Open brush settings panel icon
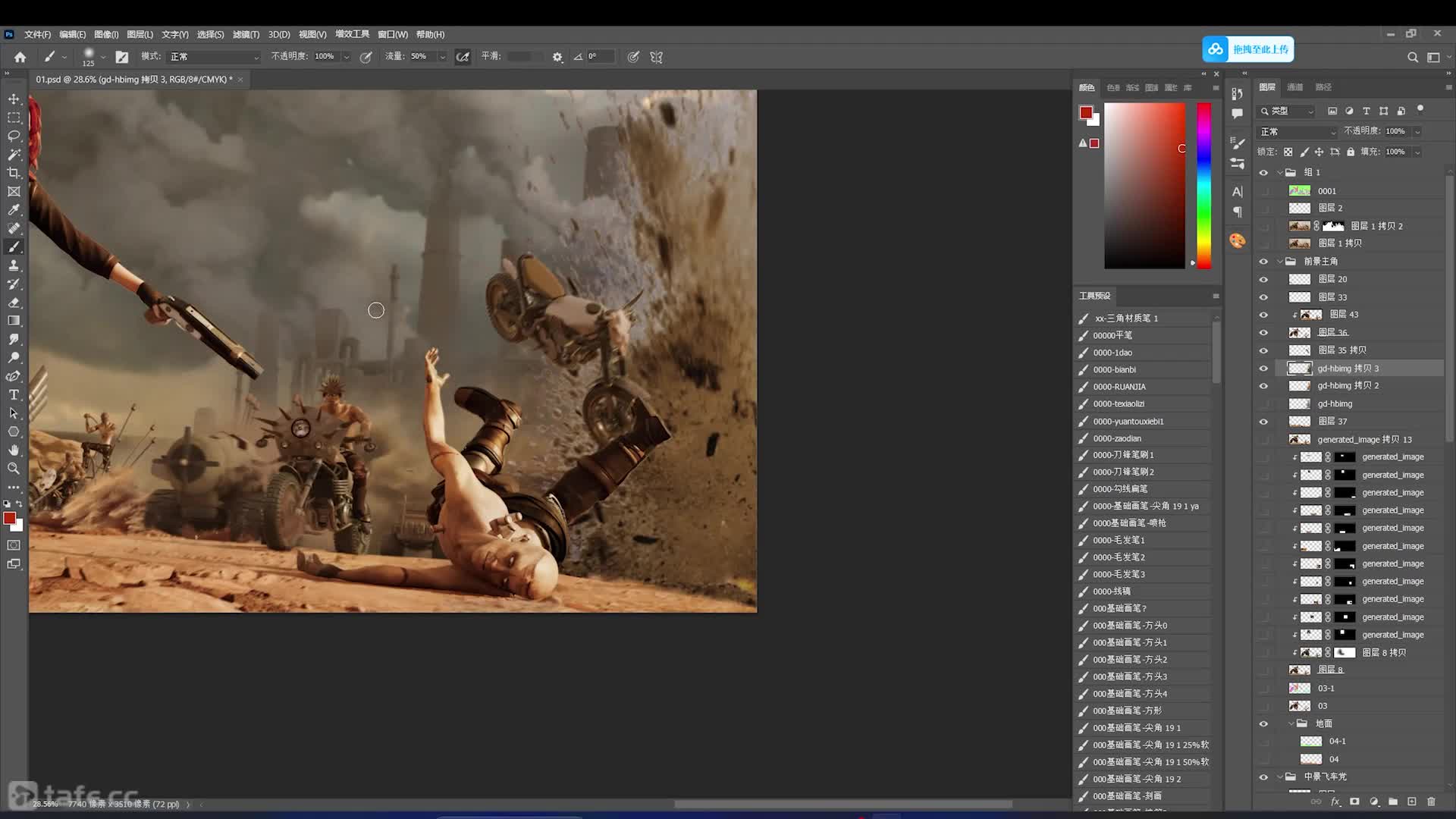Image resolution: width=1456 pixels, height=819 pixels. click(122, 57)
